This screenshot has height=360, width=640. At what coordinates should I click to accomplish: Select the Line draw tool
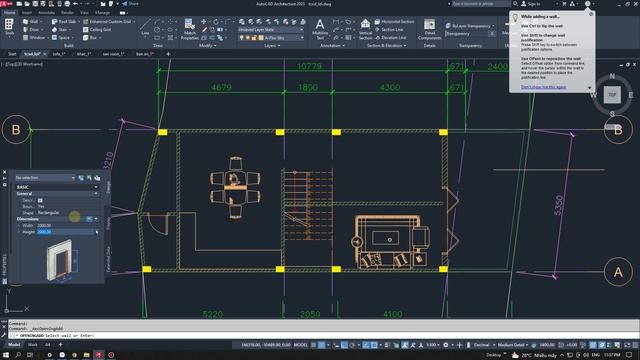[145, 27]
